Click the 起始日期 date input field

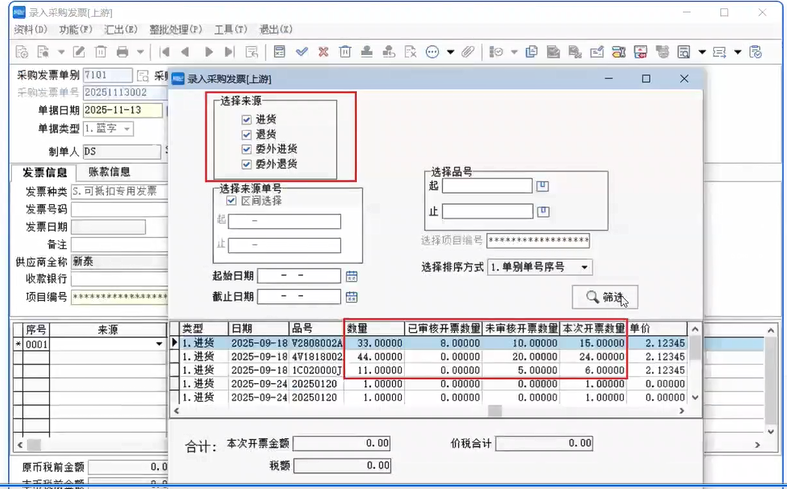(299, 276)
